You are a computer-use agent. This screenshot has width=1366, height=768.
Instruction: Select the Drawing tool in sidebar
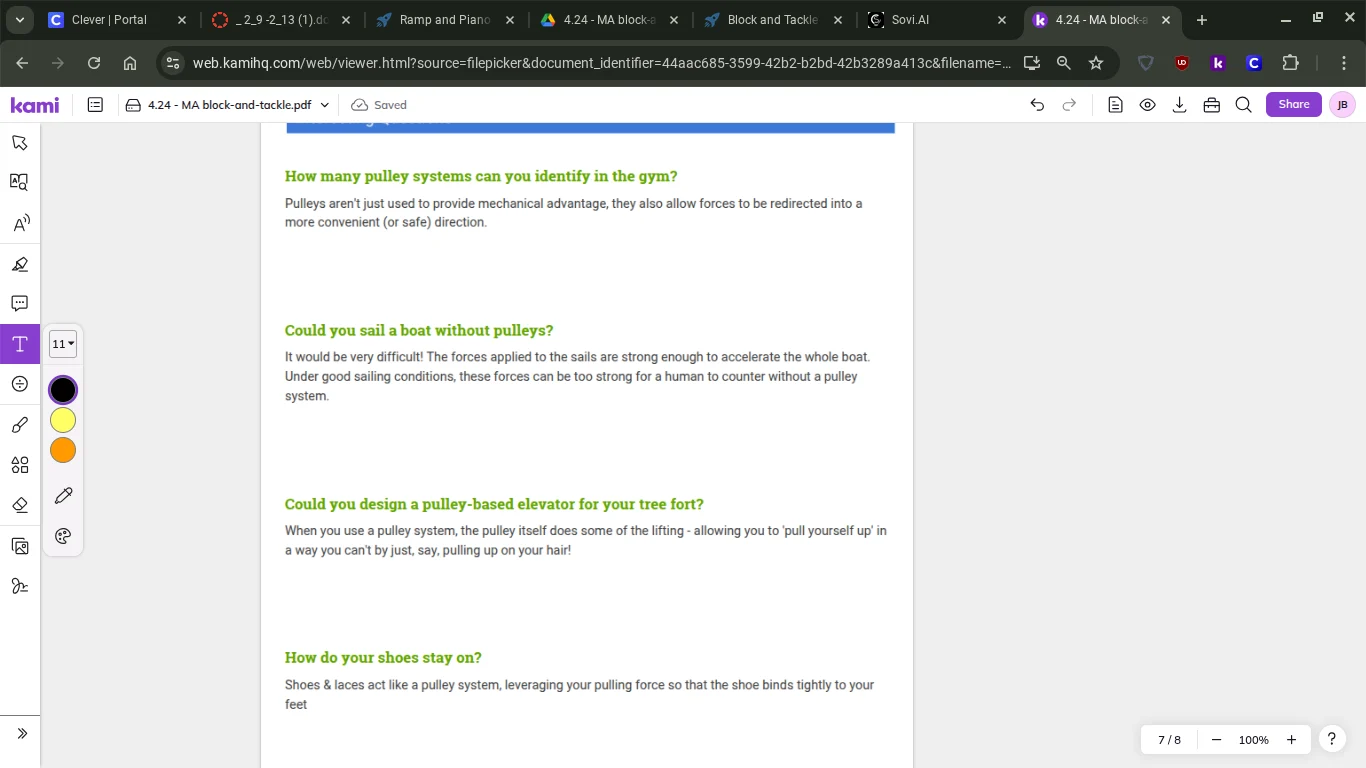19,425
